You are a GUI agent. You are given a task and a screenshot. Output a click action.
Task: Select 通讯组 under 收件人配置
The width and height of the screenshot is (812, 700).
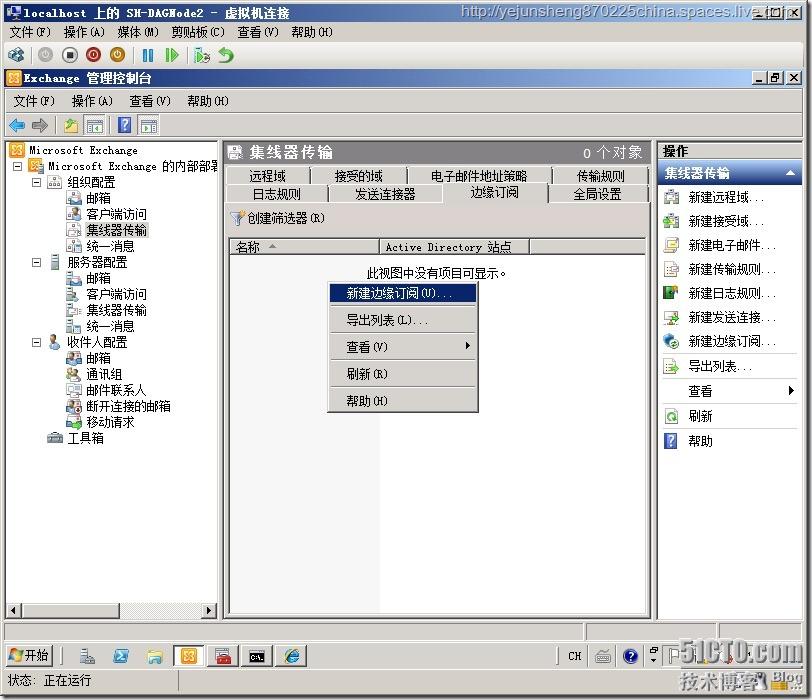104,374
